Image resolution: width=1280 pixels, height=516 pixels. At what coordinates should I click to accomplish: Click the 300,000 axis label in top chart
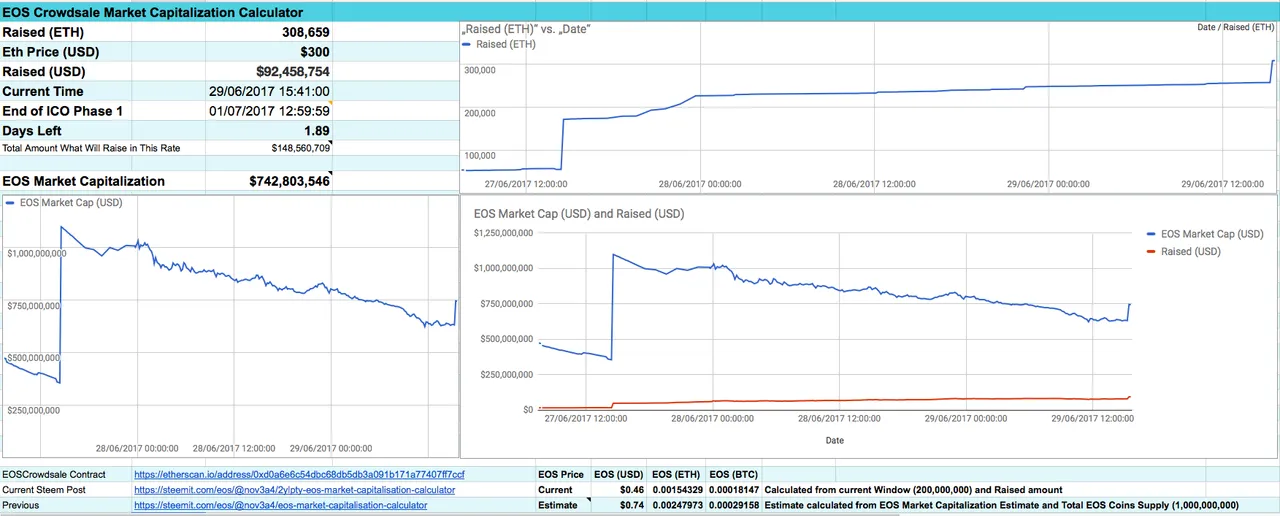click(x=480, y=70)
